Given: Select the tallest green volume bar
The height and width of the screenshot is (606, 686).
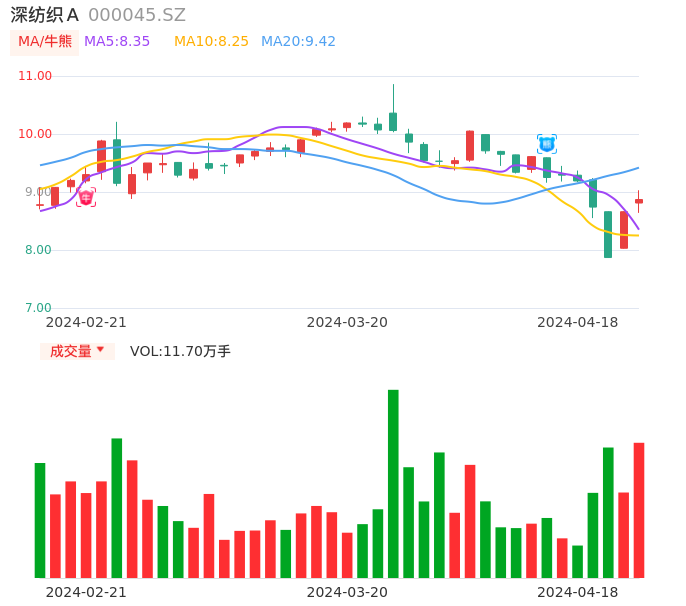Looking at the screenshot, I should tap(393, 483).
